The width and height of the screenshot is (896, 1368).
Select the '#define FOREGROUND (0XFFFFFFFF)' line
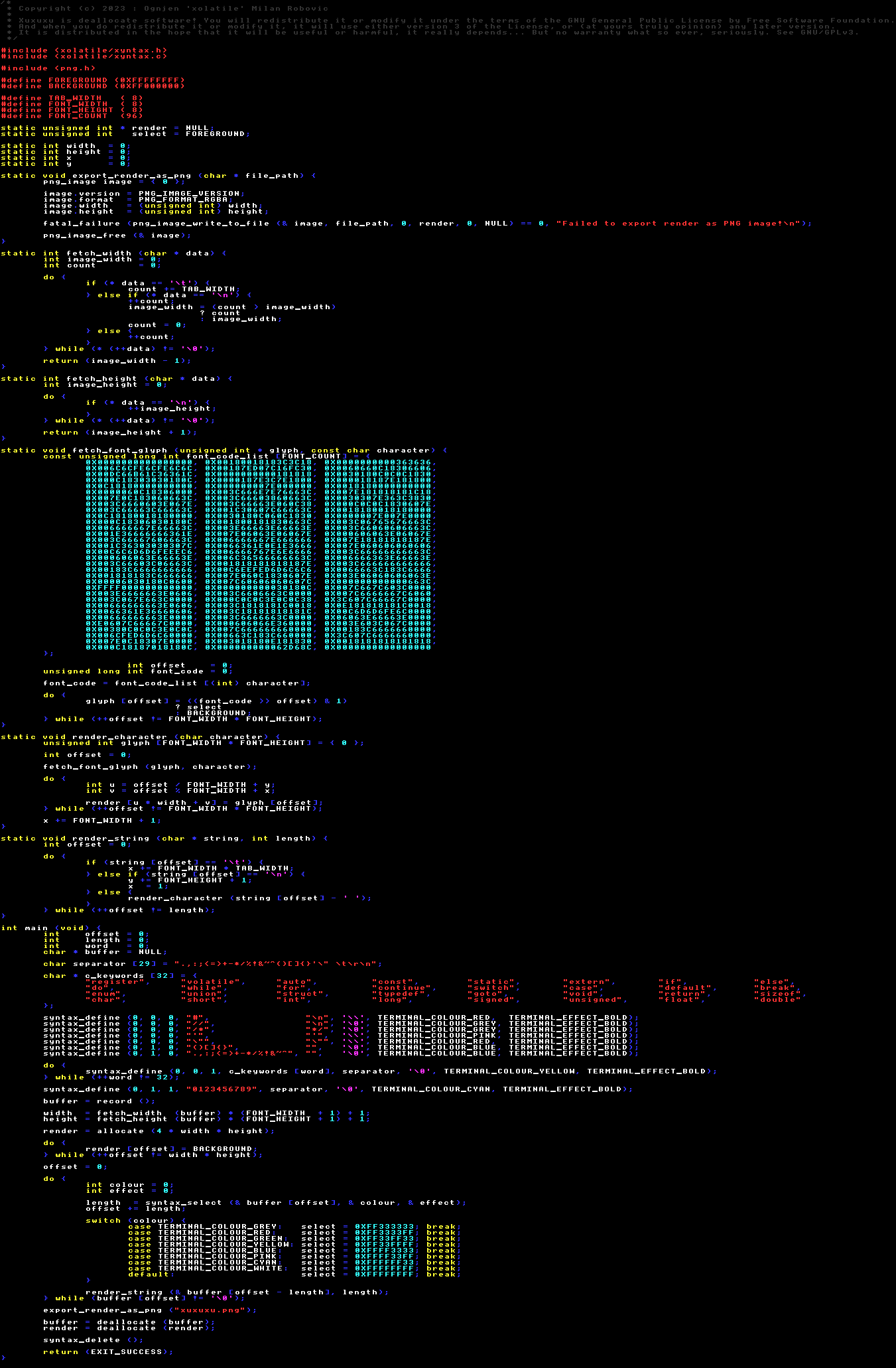pyautogui.click(x=93, y=80)
